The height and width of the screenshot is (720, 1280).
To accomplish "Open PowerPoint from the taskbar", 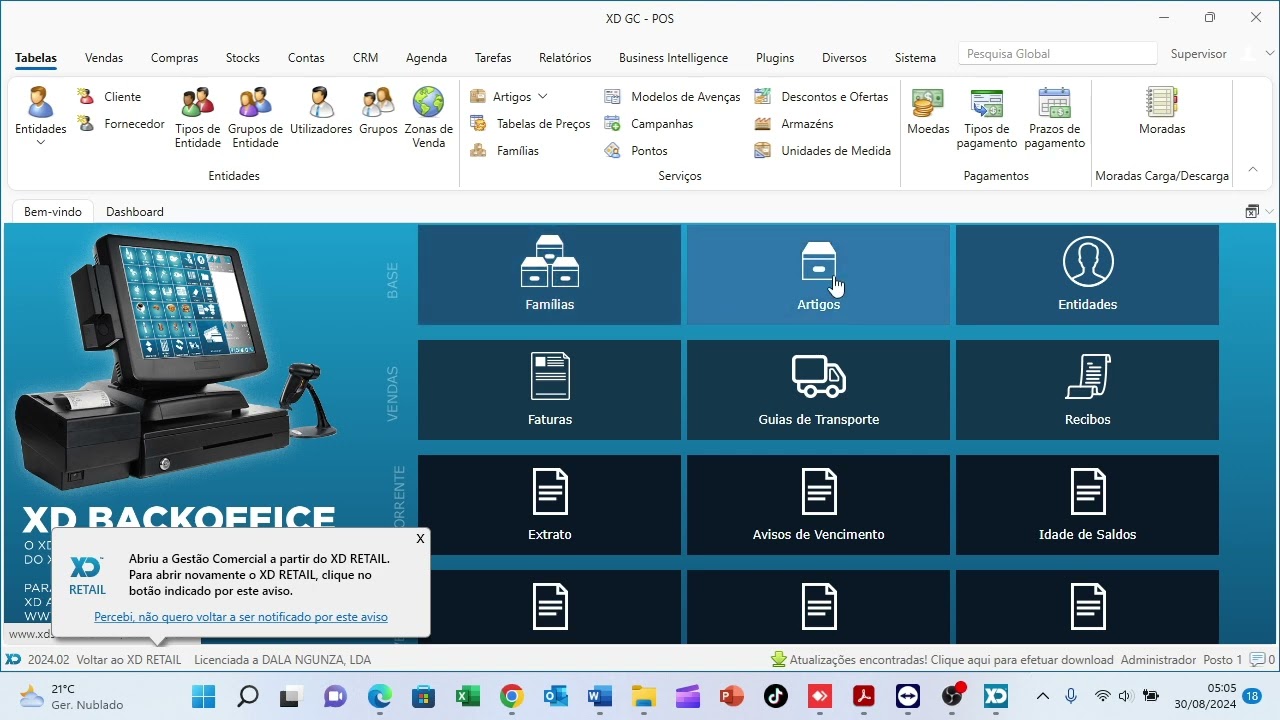I will point(731,696).
